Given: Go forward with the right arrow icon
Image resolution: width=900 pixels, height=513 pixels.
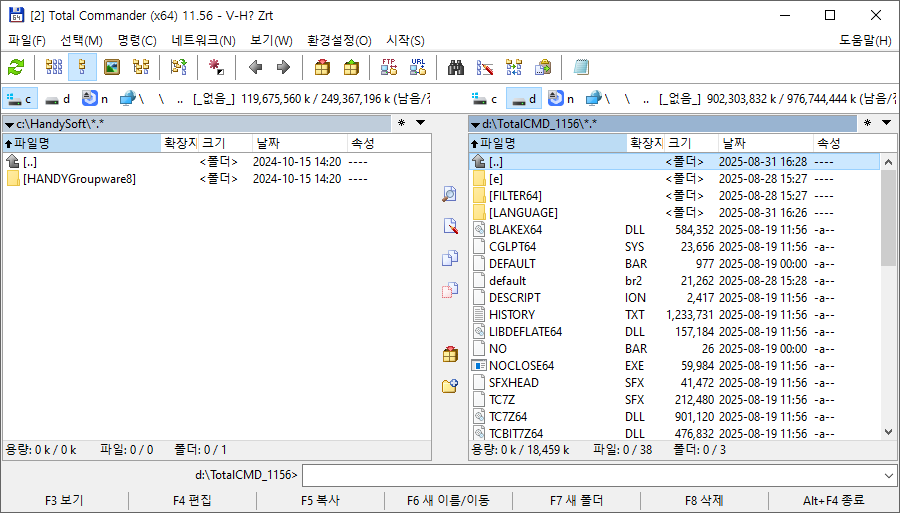Looking at the screenshot, I should (x=284, y=67).
